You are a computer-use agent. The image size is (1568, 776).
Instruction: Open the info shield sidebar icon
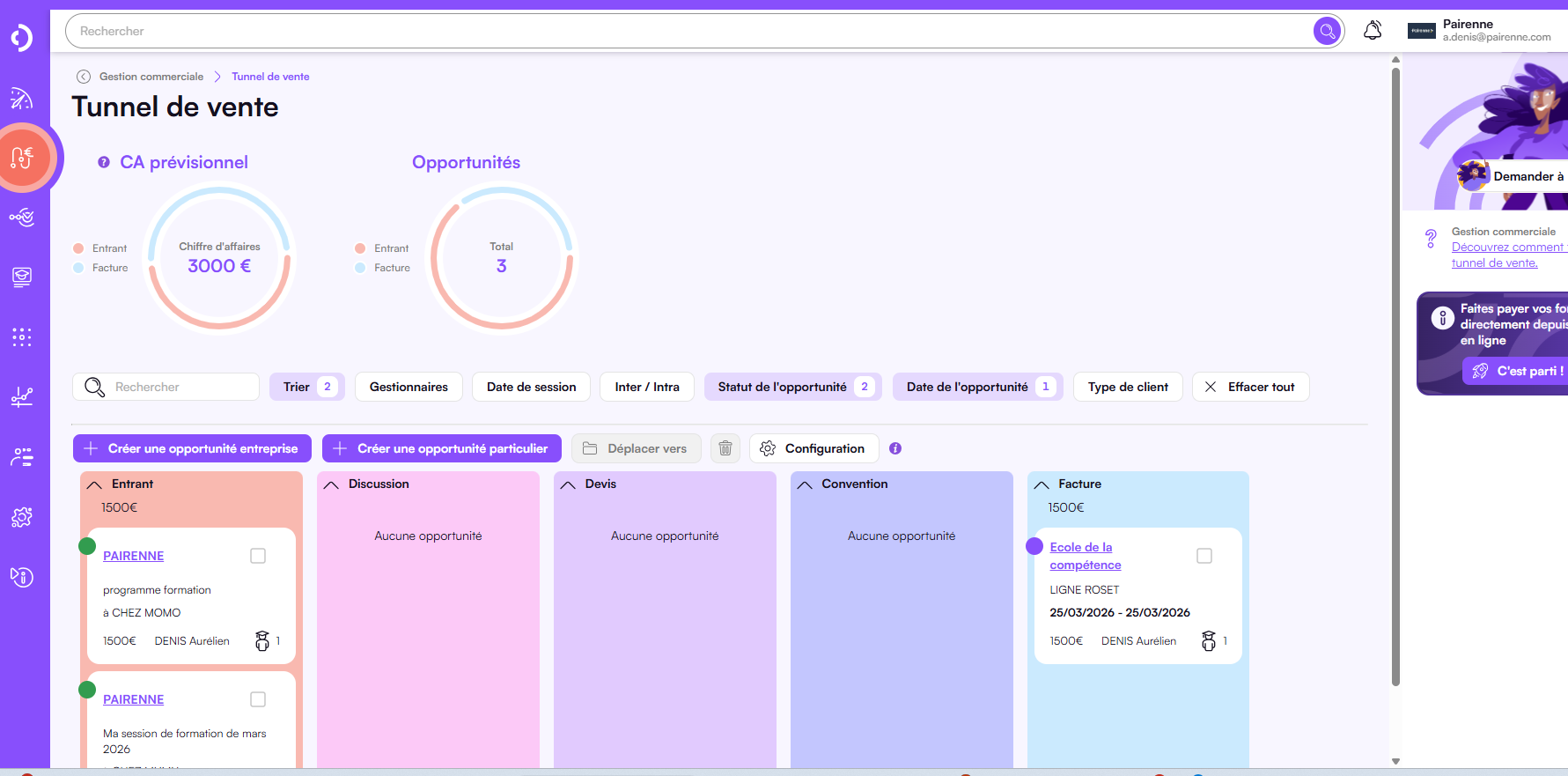tap(22, 577)
